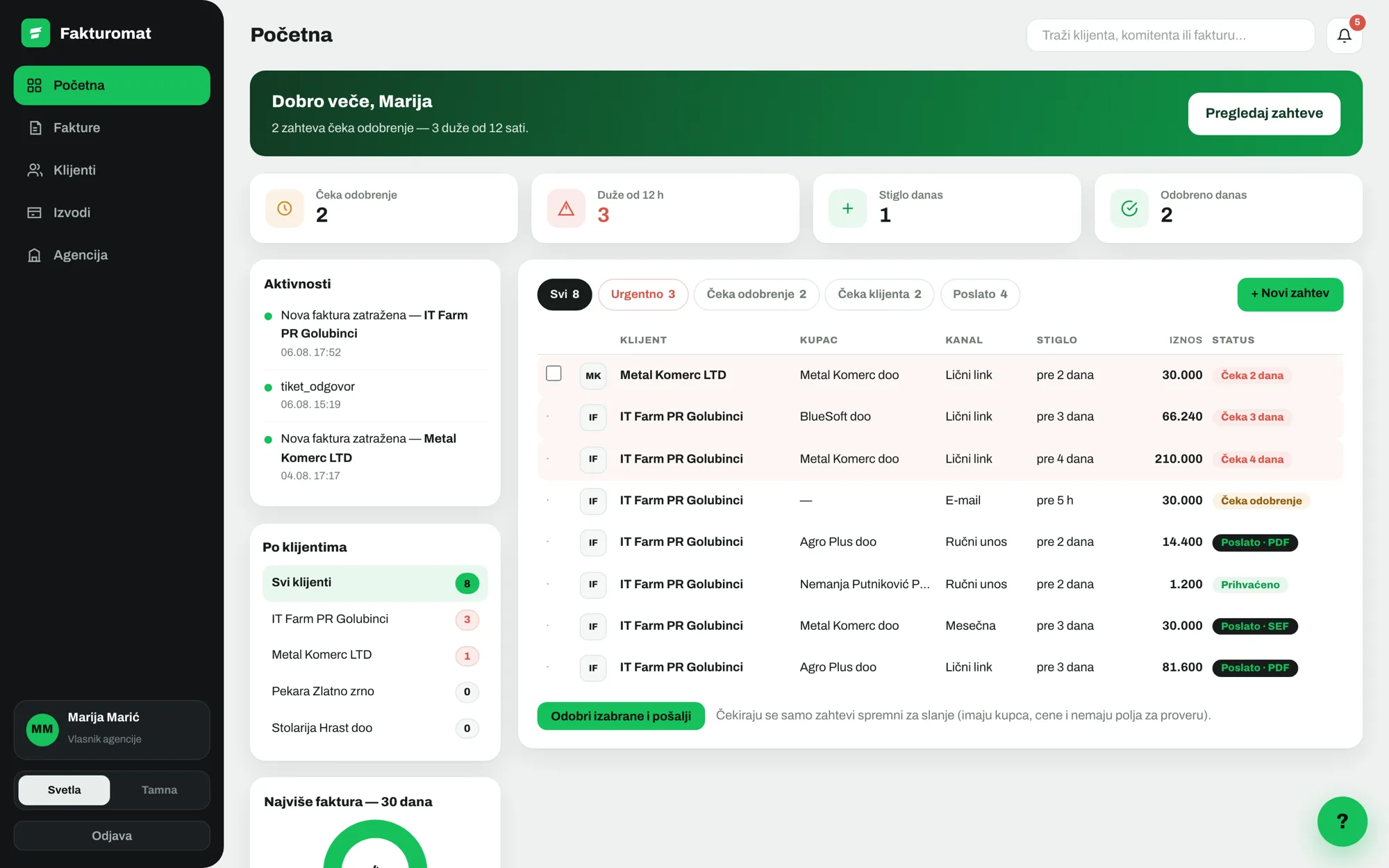Click the warning triangle on Duže od 12 h card

click(566, 208)
